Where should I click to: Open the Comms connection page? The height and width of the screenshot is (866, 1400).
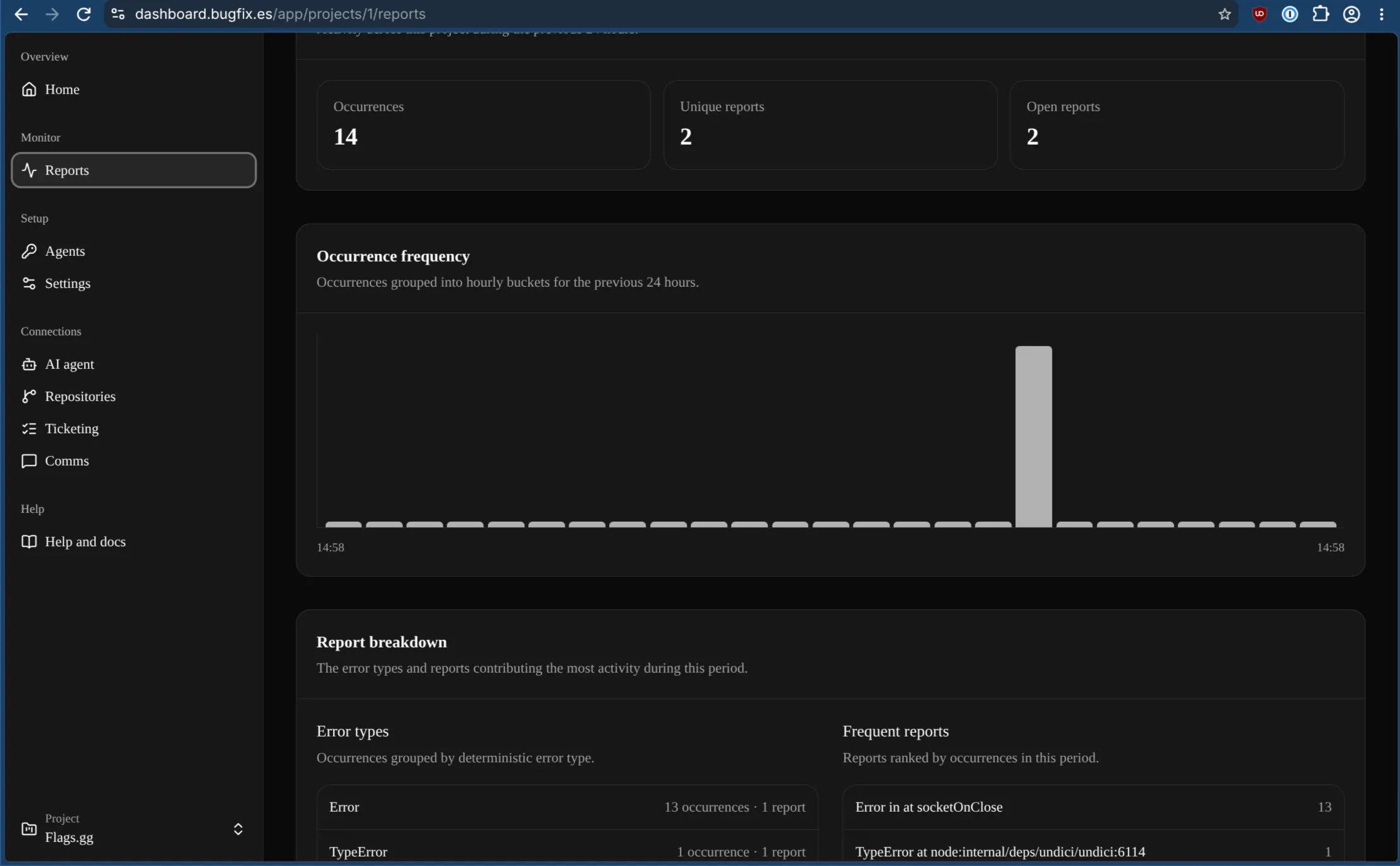134,460
